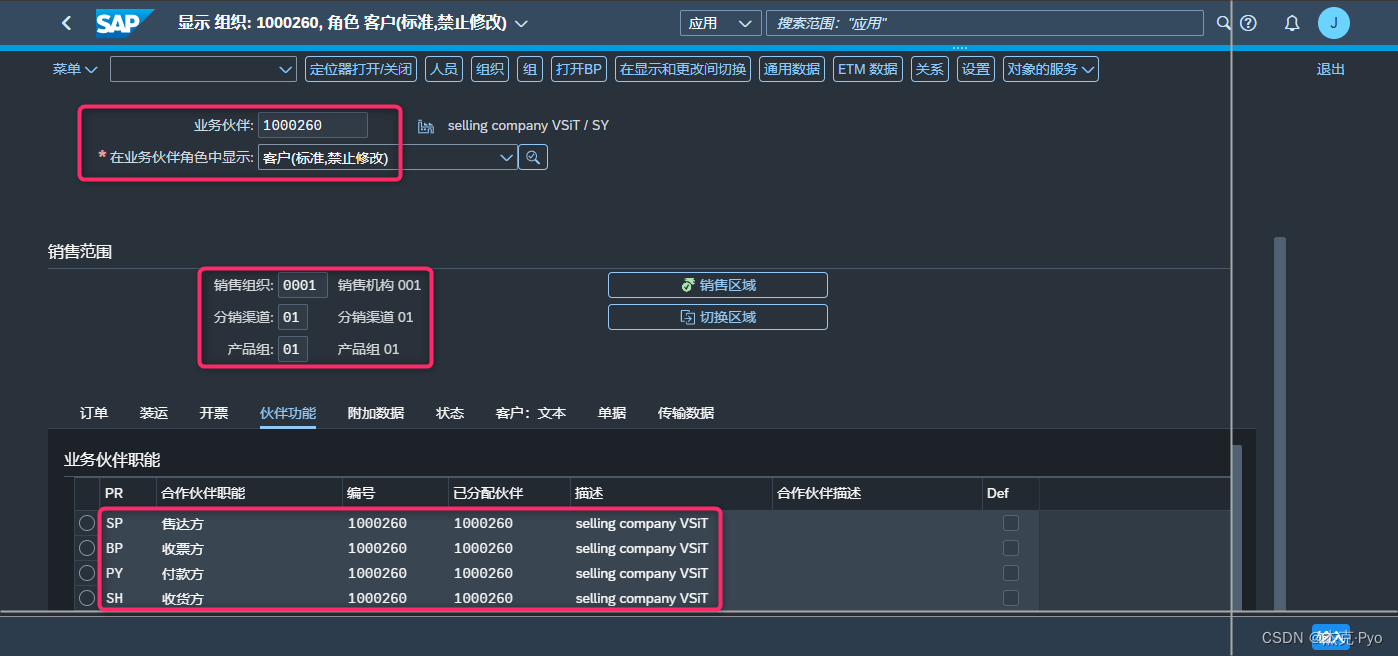Click the search magnifier icon in header
Screen dimensions: 1398x656
pos(1222,23)
